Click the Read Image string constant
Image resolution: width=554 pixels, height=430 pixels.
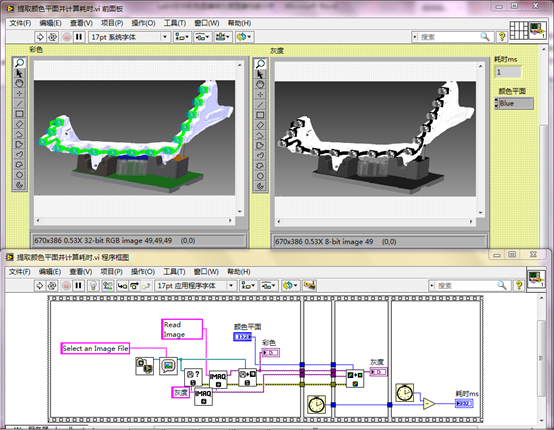coord(182,329)
